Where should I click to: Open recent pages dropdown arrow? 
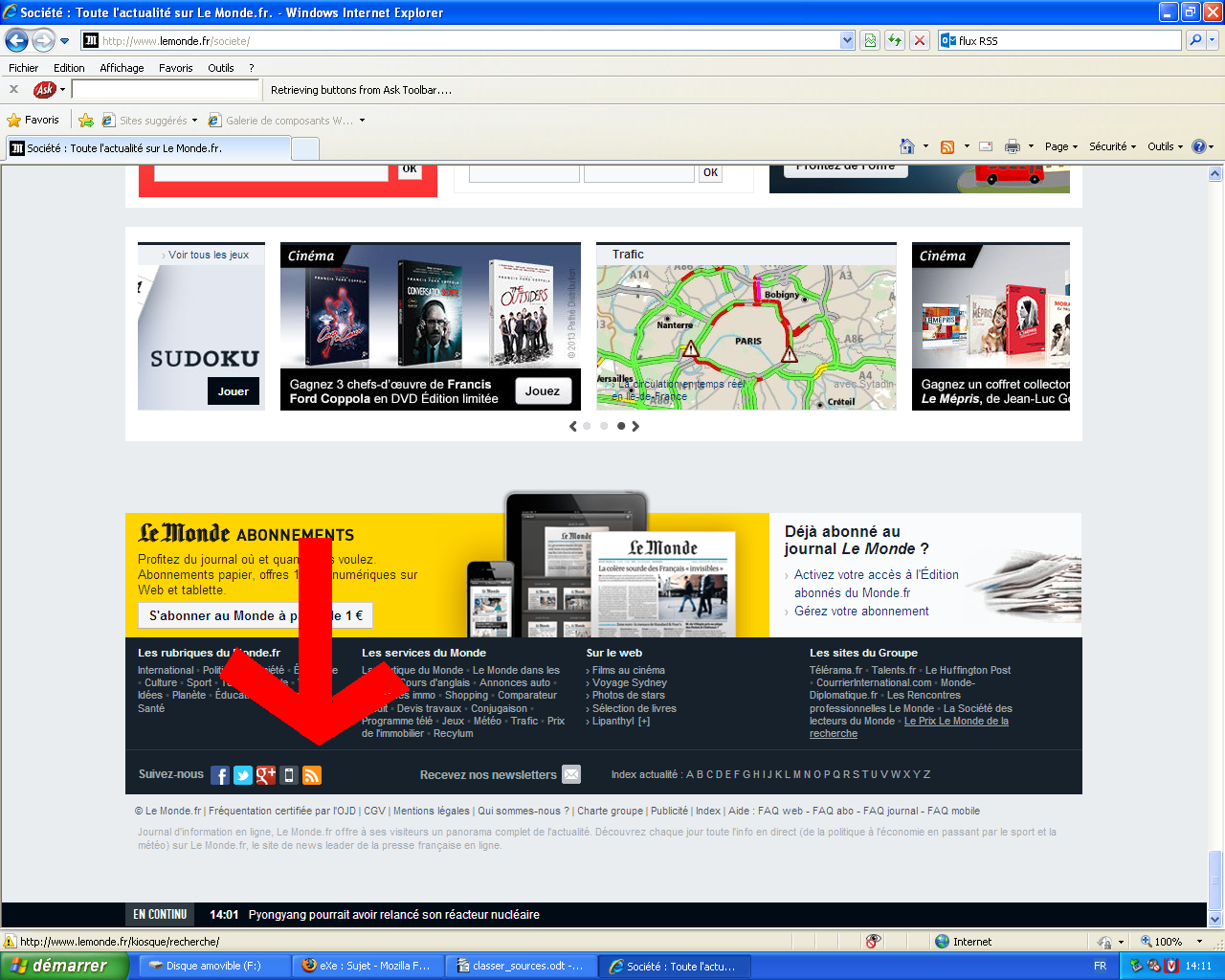(64, 41)
